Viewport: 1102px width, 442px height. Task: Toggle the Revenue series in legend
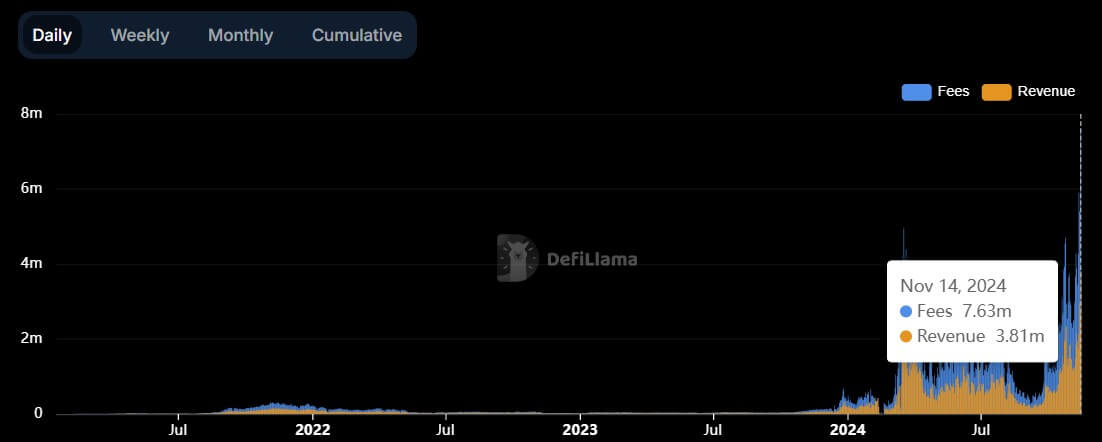click(1029, 91)
